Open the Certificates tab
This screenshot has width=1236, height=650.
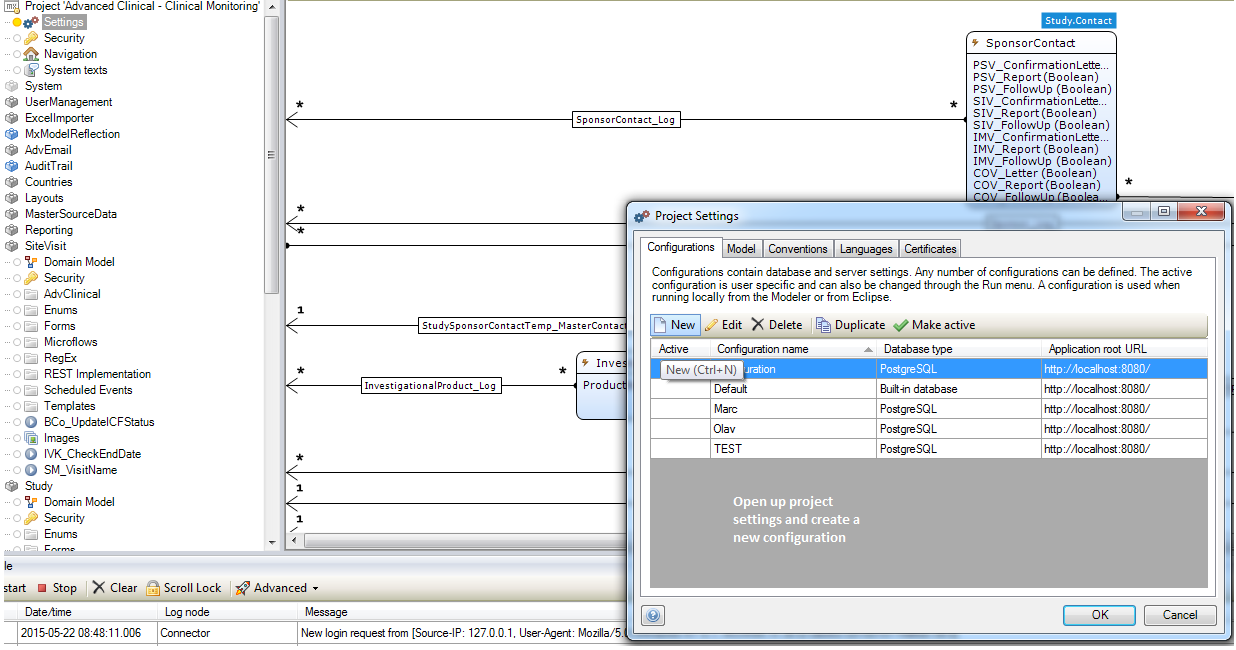930,249
